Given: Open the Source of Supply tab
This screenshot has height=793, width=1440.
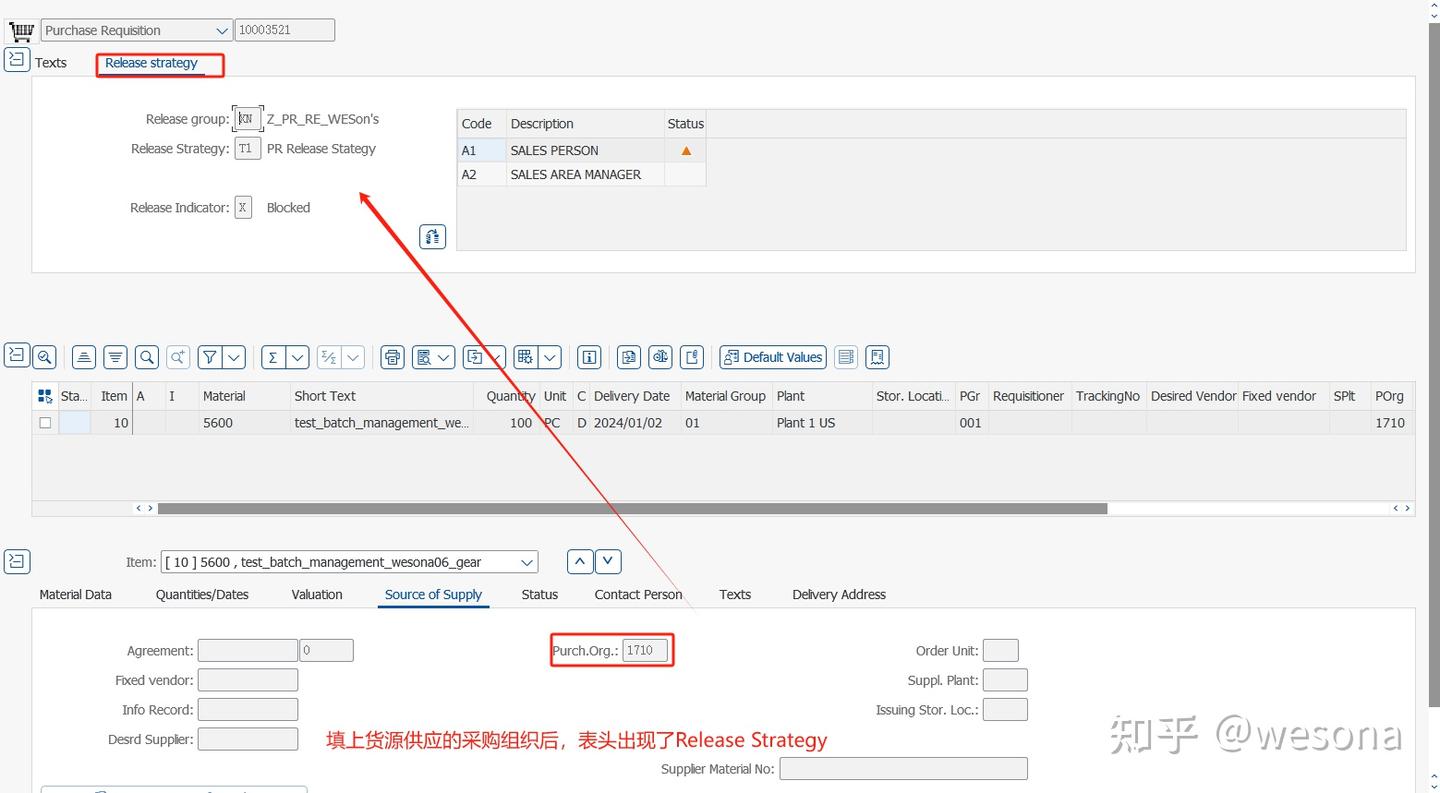Looking at the screenshot, I should point(433,594).
